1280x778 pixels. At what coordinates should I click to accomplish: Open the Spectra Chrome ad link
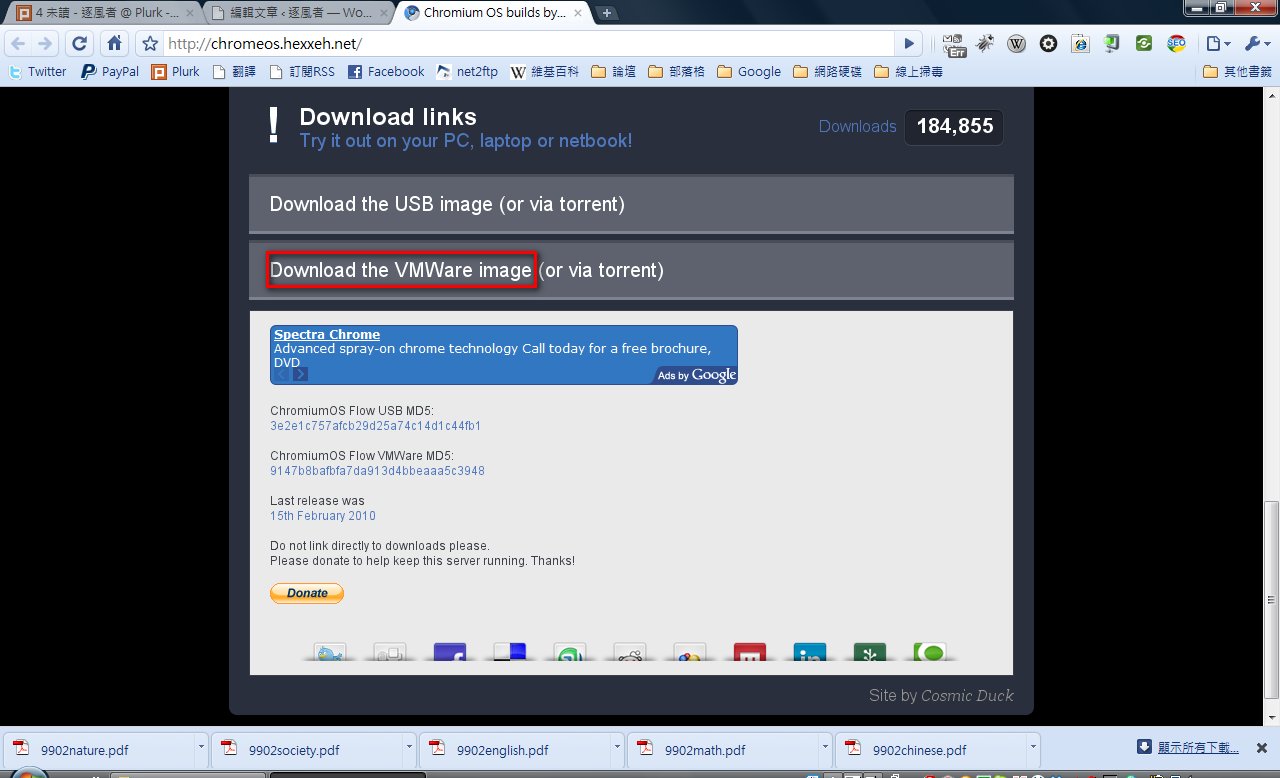(327, 334)
